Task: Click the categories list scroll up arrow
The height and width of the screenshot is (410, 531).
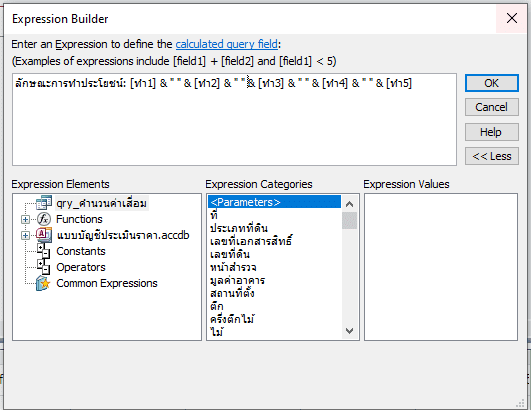Action: [349, 203]
